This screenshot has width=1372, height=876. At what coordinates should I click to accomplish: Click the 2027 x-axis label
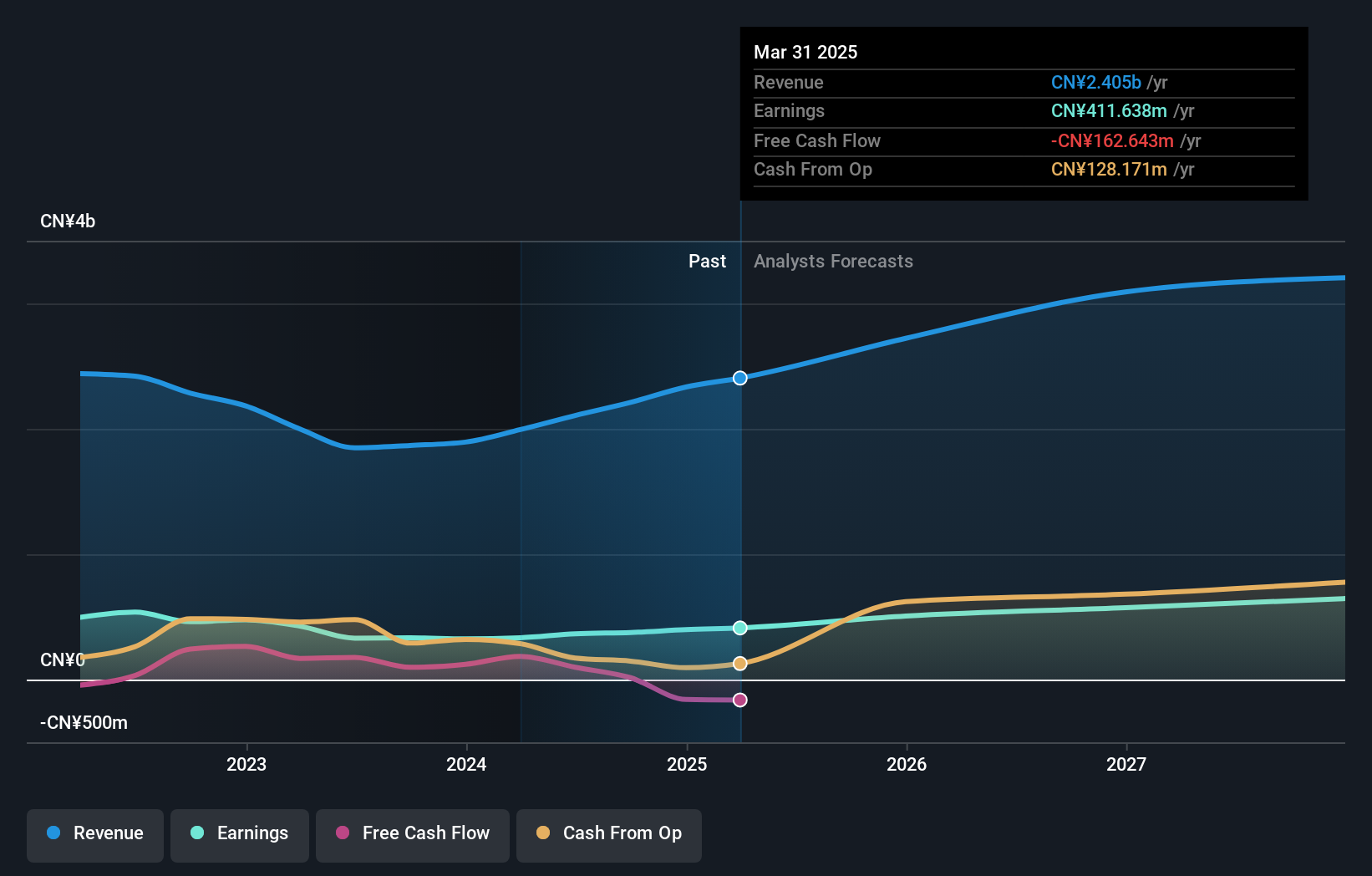[1126, 764]
